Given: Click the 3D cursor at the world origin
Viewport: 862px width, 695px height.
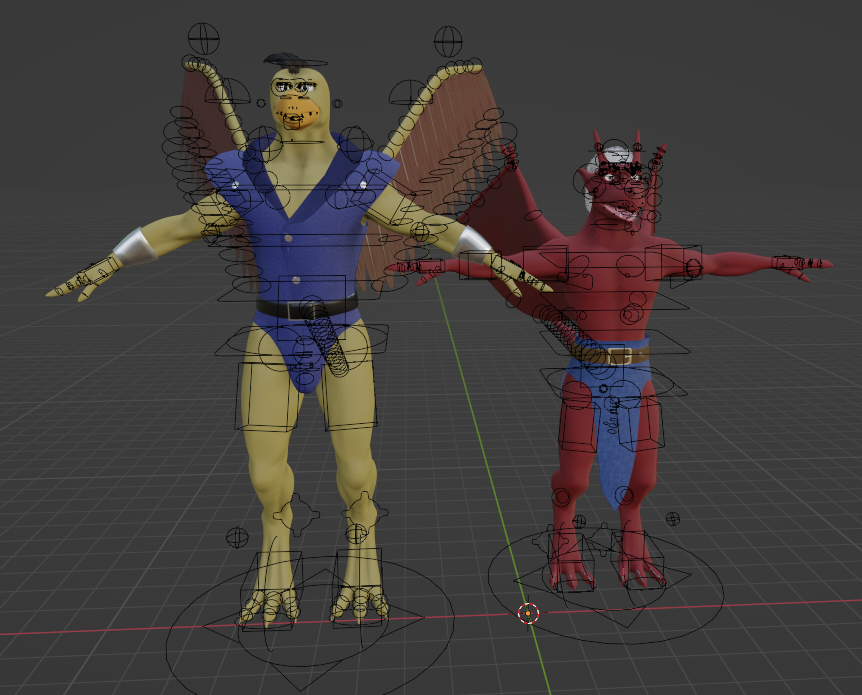Looking at the screenshot, I should (528, 612).
